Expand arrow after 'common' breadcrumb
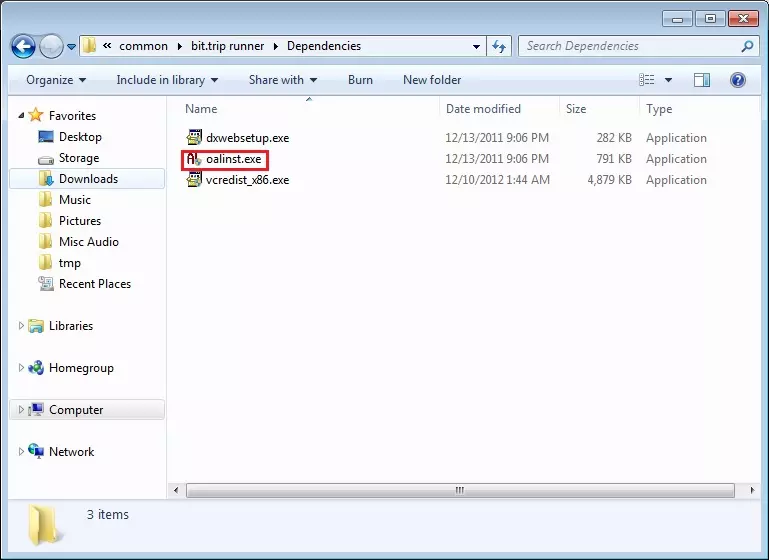Viewport: 769px width, 560px height. coord(179,46)
